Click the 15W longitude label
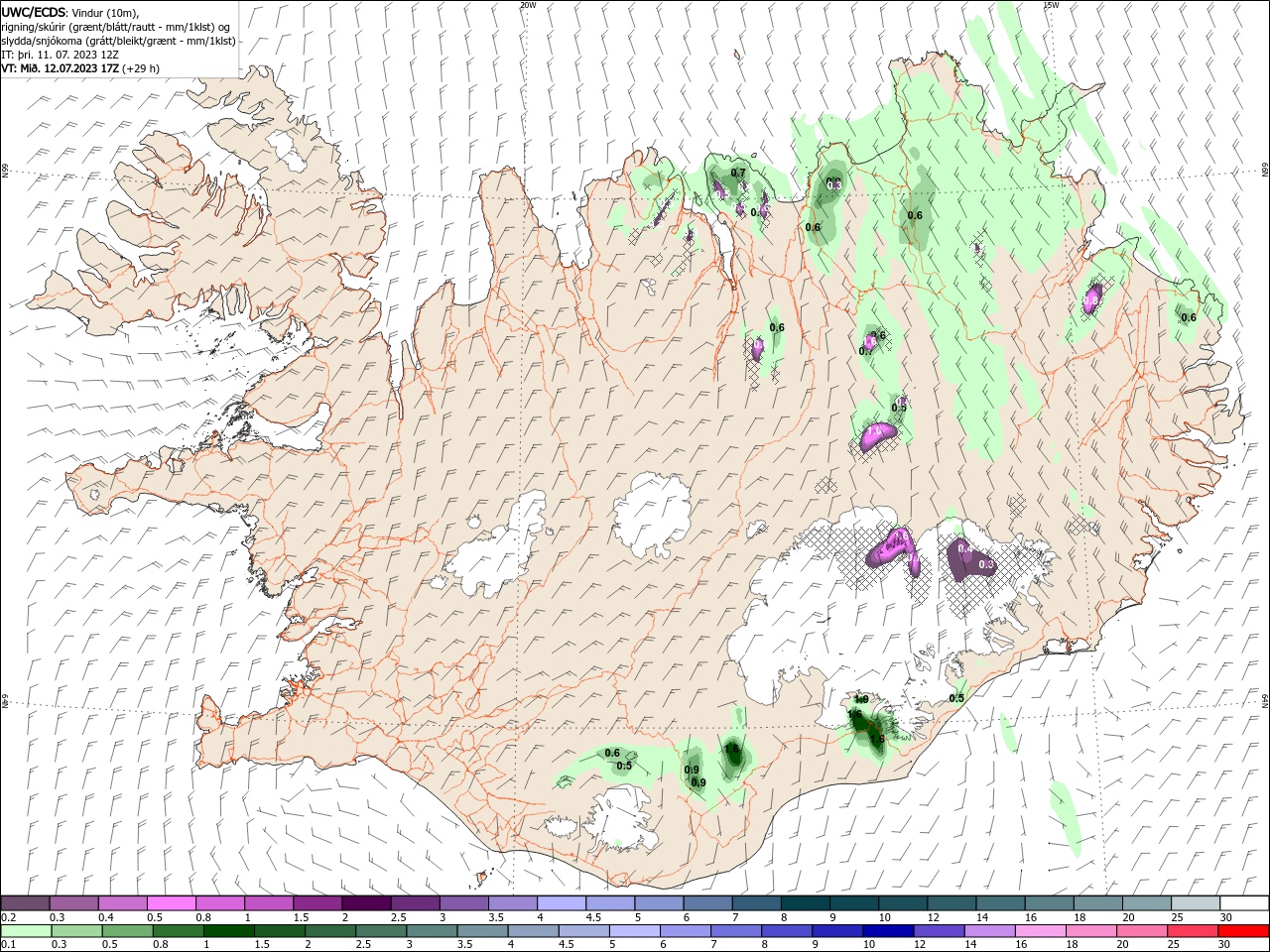Viewport: 1270px width, 952px height. [x=1051, y=5]
